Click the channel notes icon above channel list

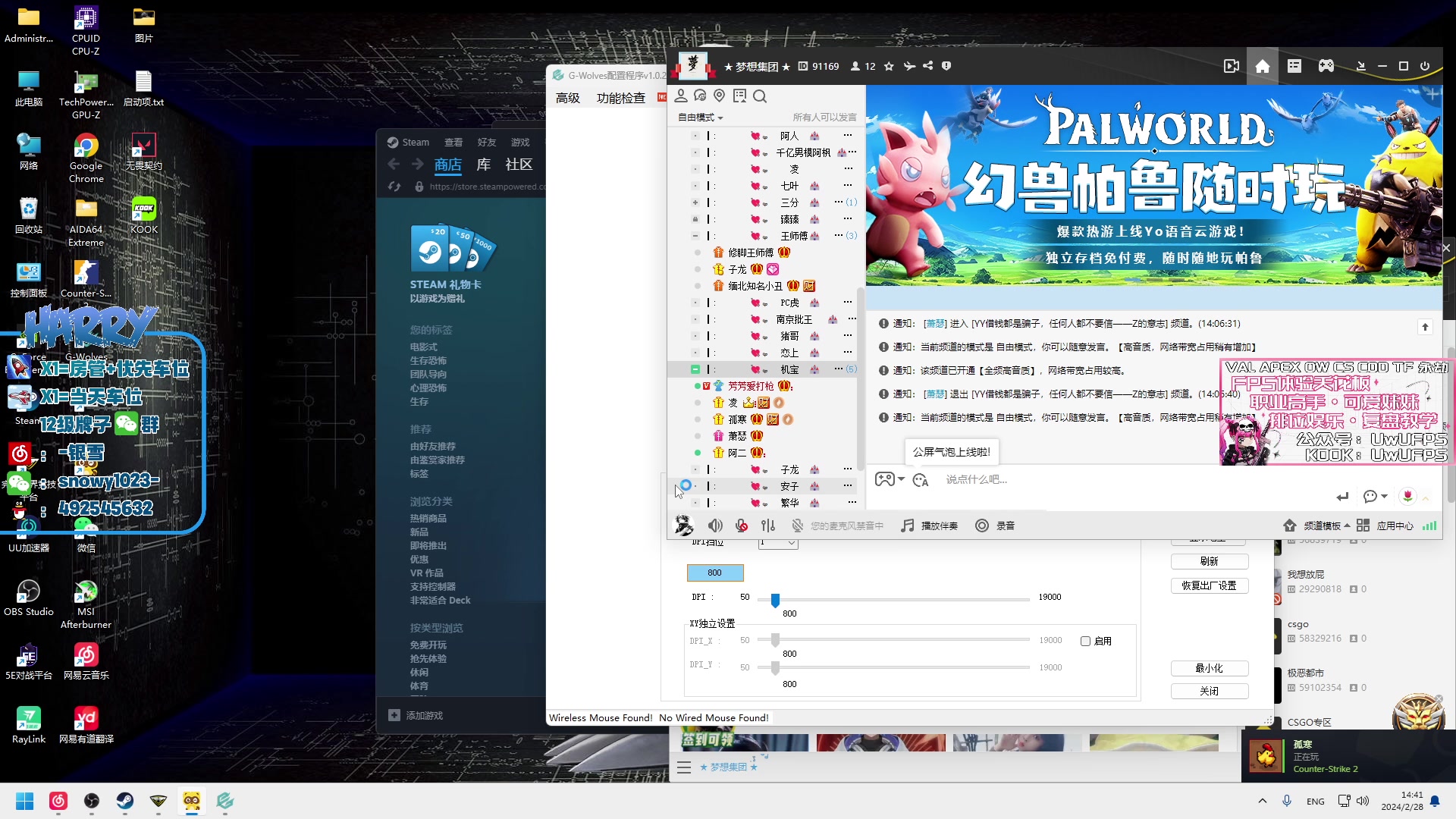click(740, 96)
